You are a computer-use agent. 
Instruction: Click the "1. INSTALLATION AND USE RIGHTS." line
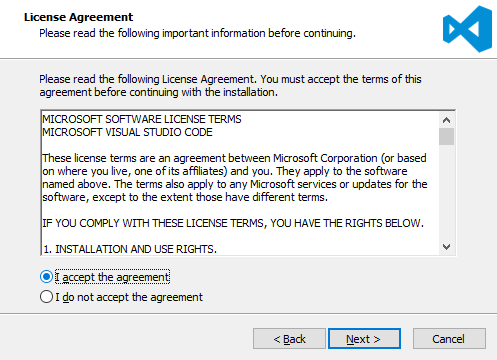tap(130, 249)
